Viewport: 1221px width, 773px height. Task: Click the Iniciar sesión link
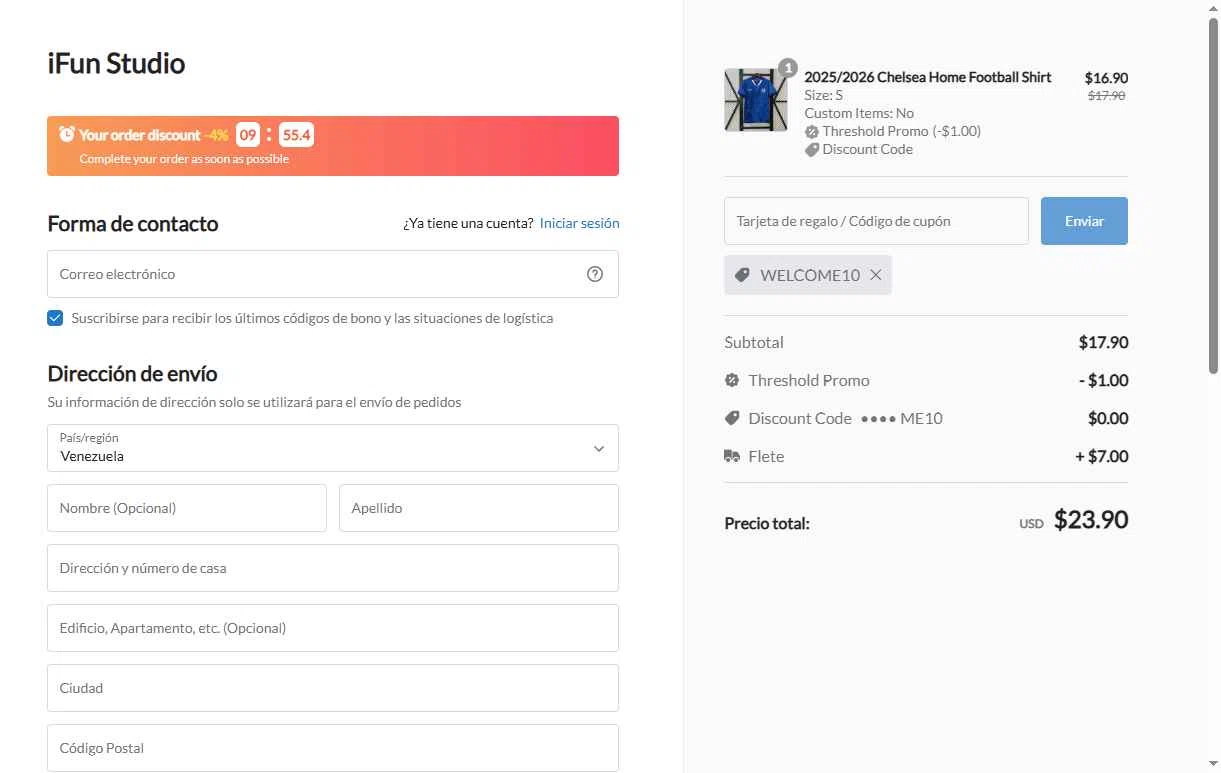point(580,223)
